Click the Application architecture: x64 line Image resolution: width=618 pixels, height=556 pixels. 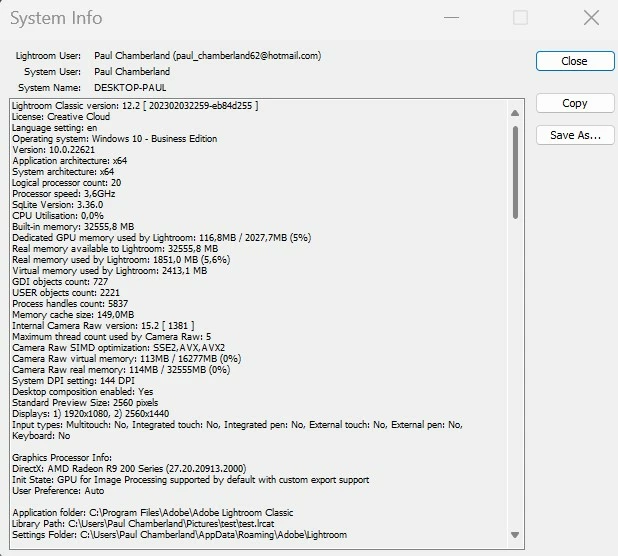[x=70, y=161]
